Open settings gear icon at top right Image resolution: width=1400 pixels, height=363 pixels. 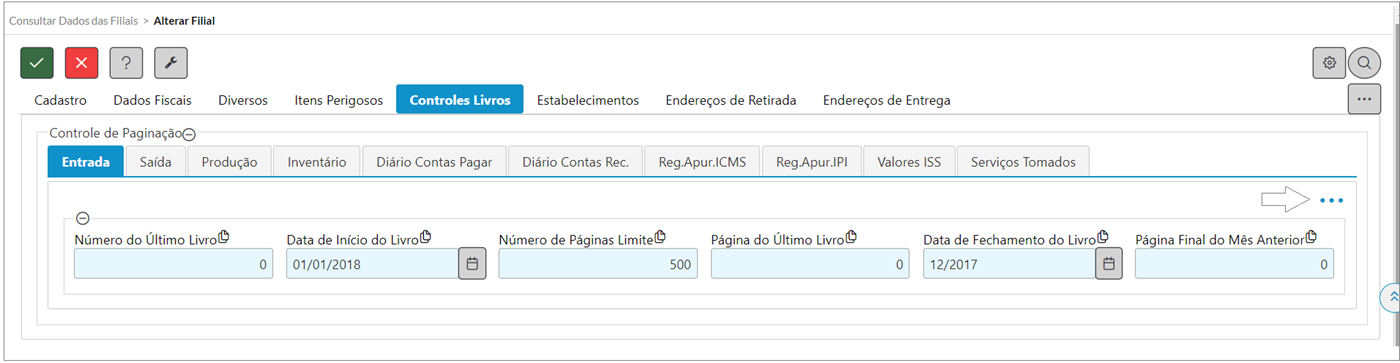click(1329, 62)
